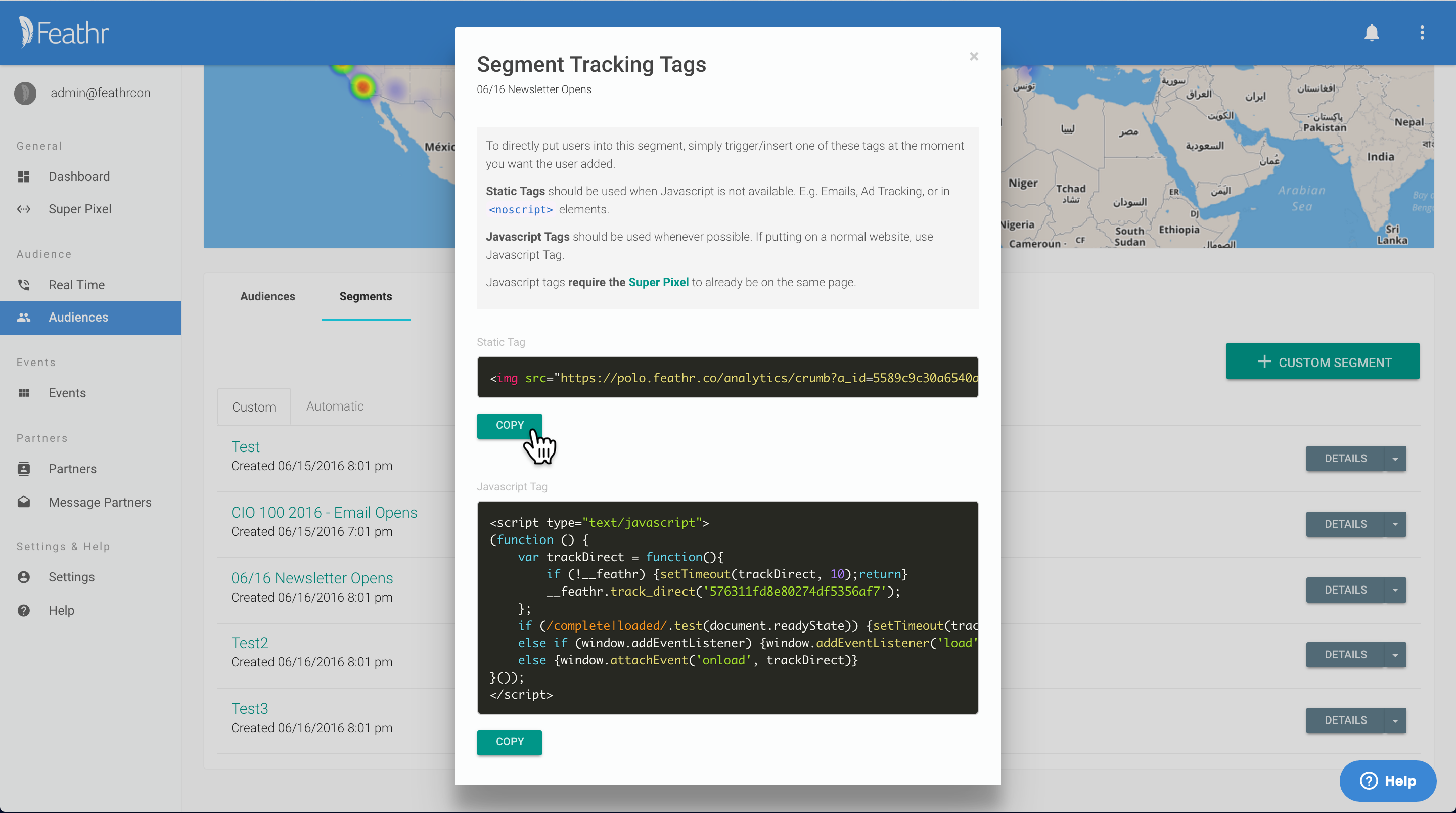The width and height of the screenshot is (1456, 813).
Task: Select the Segments tab
Action: click(x=366, y=296)
